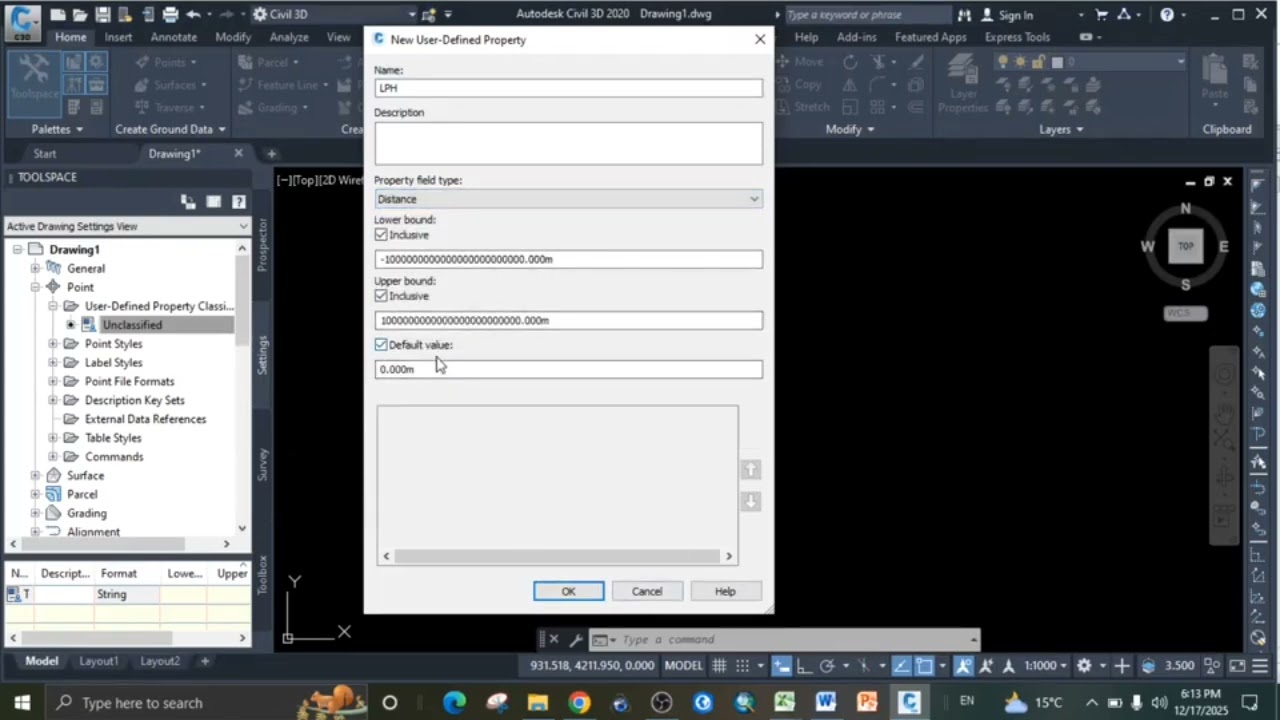Click the Help button in the dialog

725,591
